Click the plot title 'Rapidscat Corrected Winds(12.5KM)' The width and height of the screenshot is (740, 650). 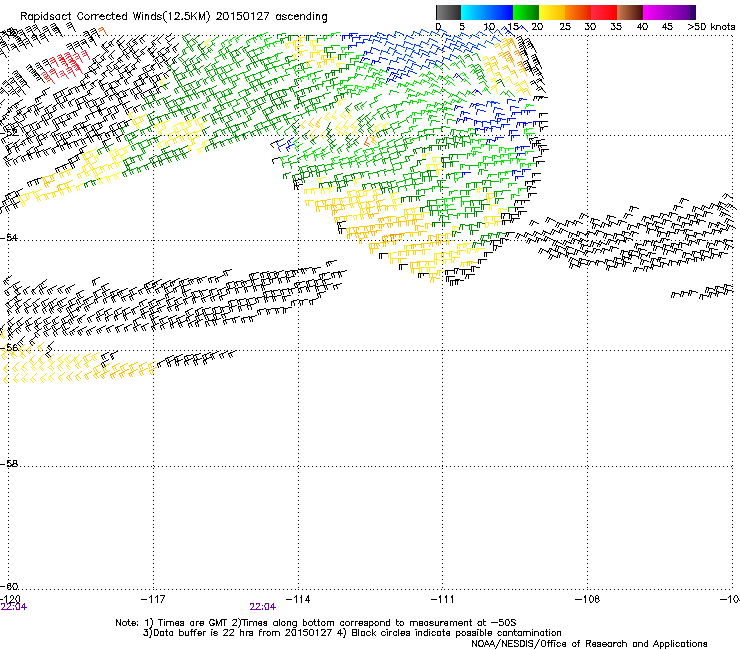click(x=115, y=17)
